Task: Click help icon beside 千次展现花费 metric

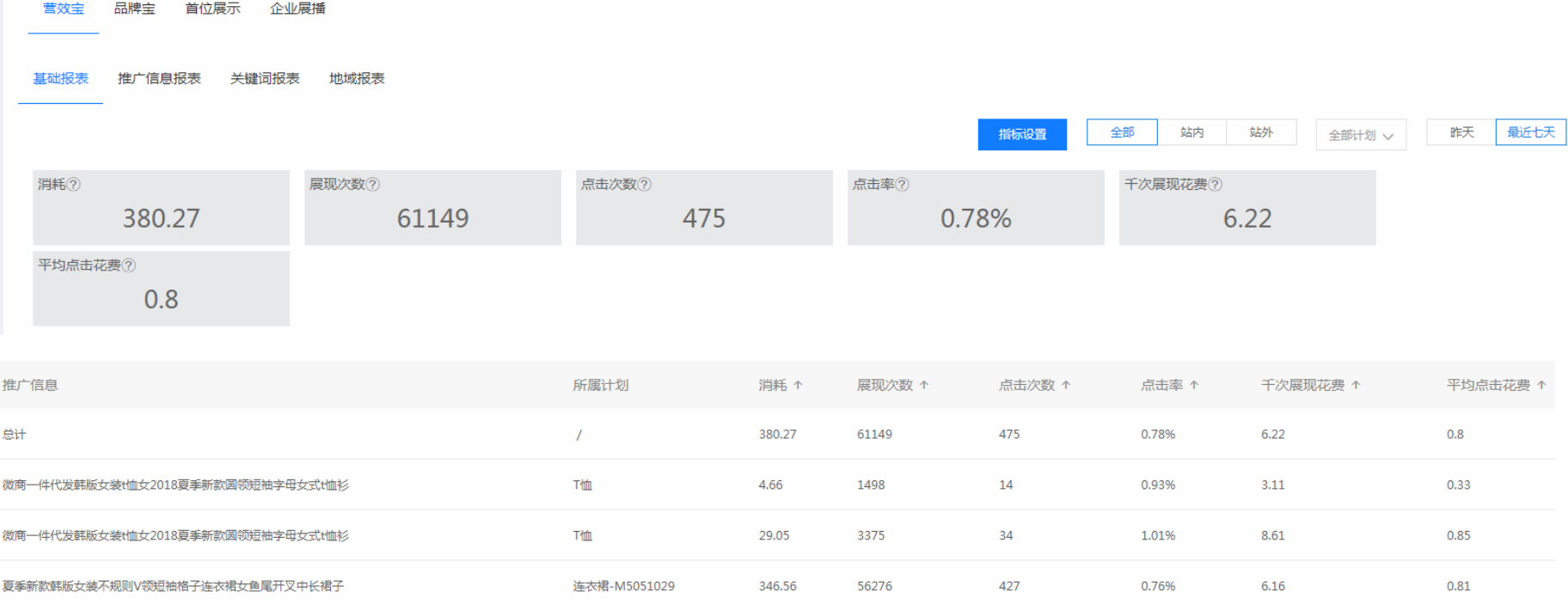Action: tap(1216, 185)
